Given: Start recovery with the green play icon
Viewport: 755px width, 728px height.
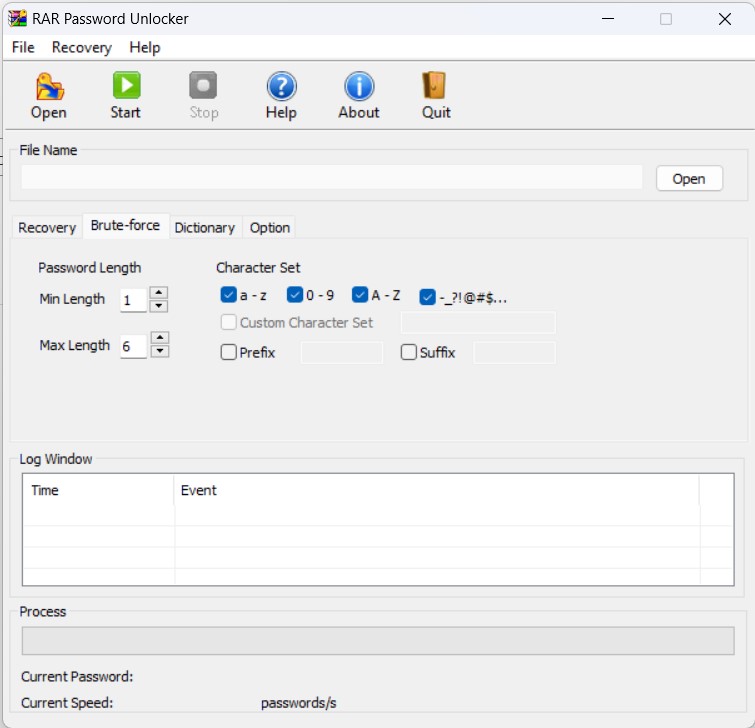Looking at the screenshot, I should [x=127, y=86].
